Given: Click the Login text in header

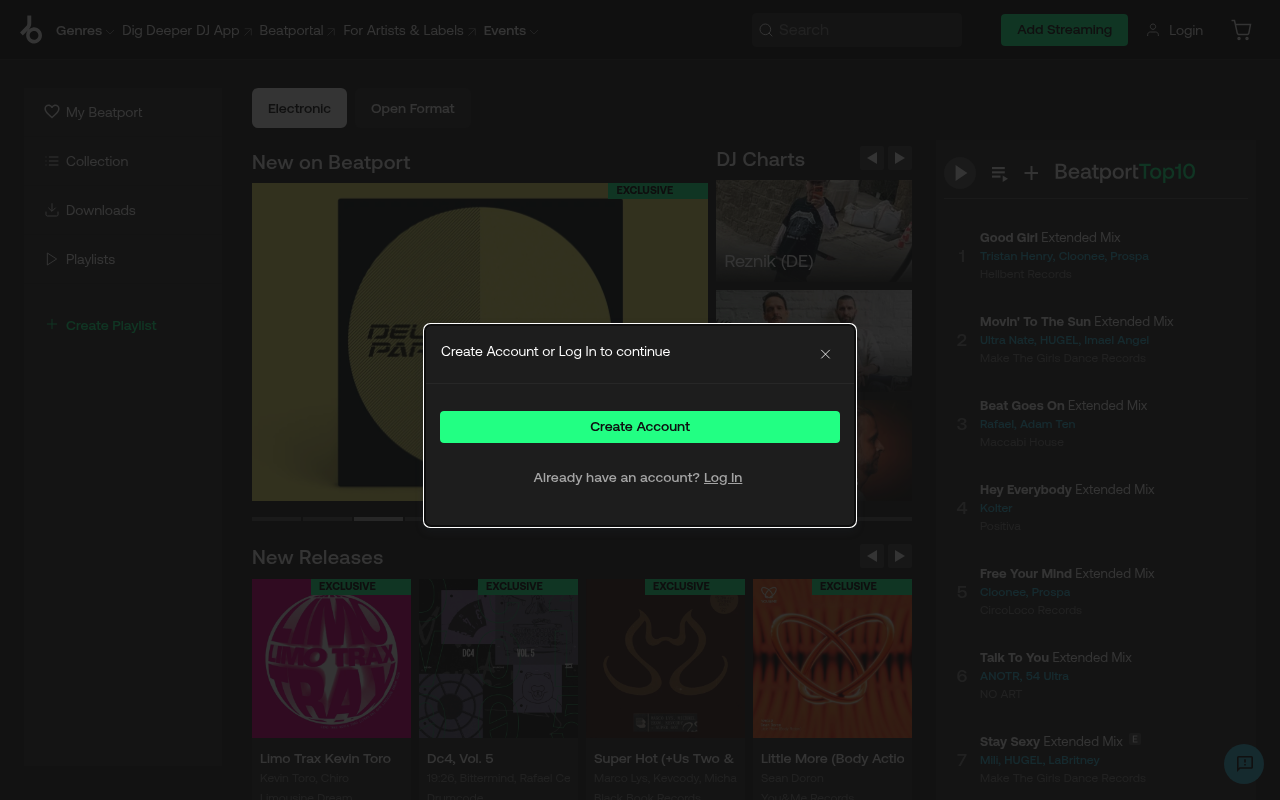Looking at the screenshot, I should coord(1186,30).
